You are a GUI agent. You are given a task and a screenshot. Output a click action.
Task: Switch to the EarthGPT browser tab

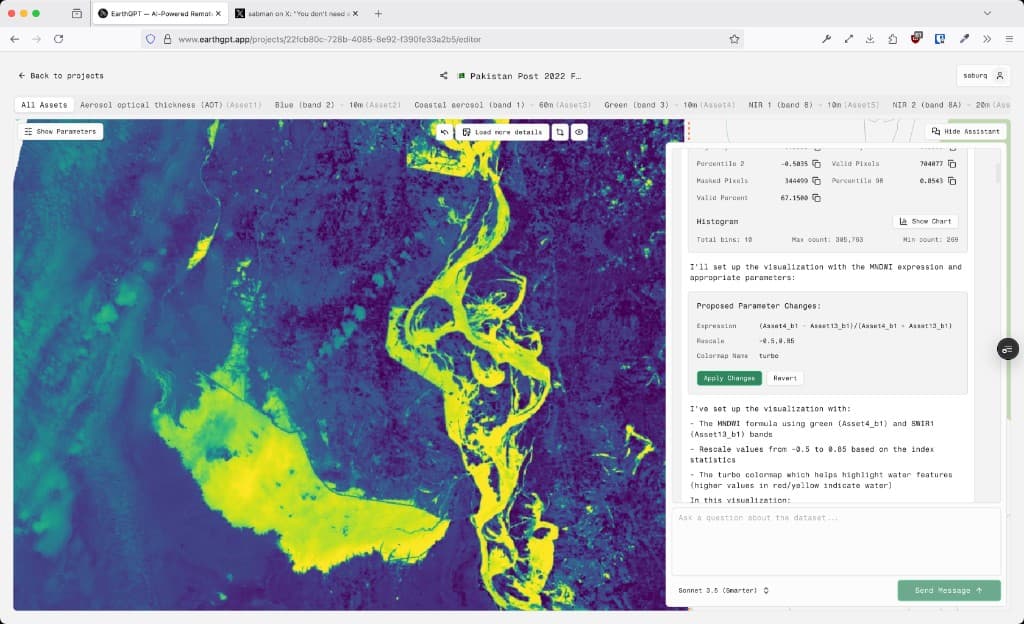[x=160, y=13]
